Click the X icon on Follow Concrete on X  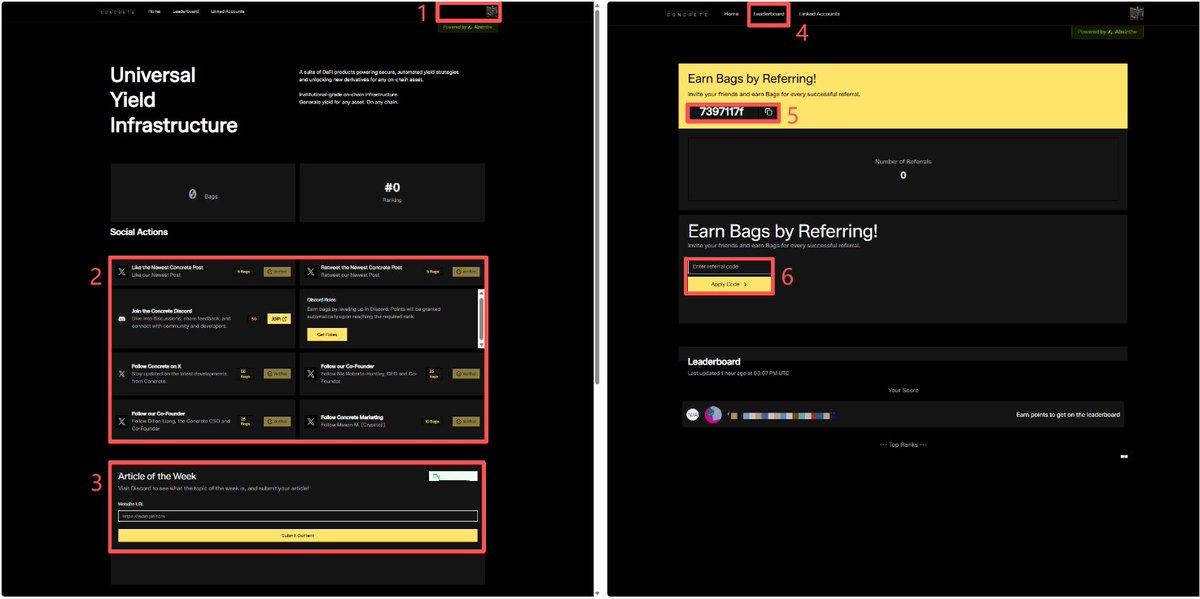(122, 373)
